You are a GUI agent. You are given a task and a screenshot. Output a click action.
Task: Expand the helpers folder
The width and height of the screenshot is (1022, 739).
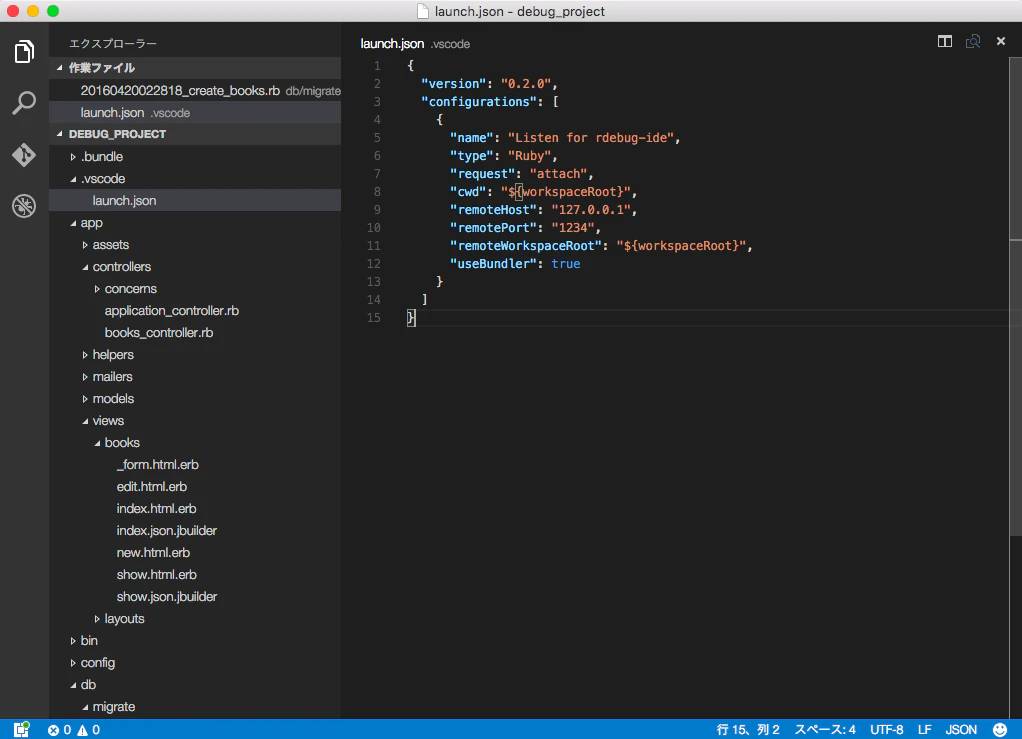pyautogui.click(x=85, y=355)
